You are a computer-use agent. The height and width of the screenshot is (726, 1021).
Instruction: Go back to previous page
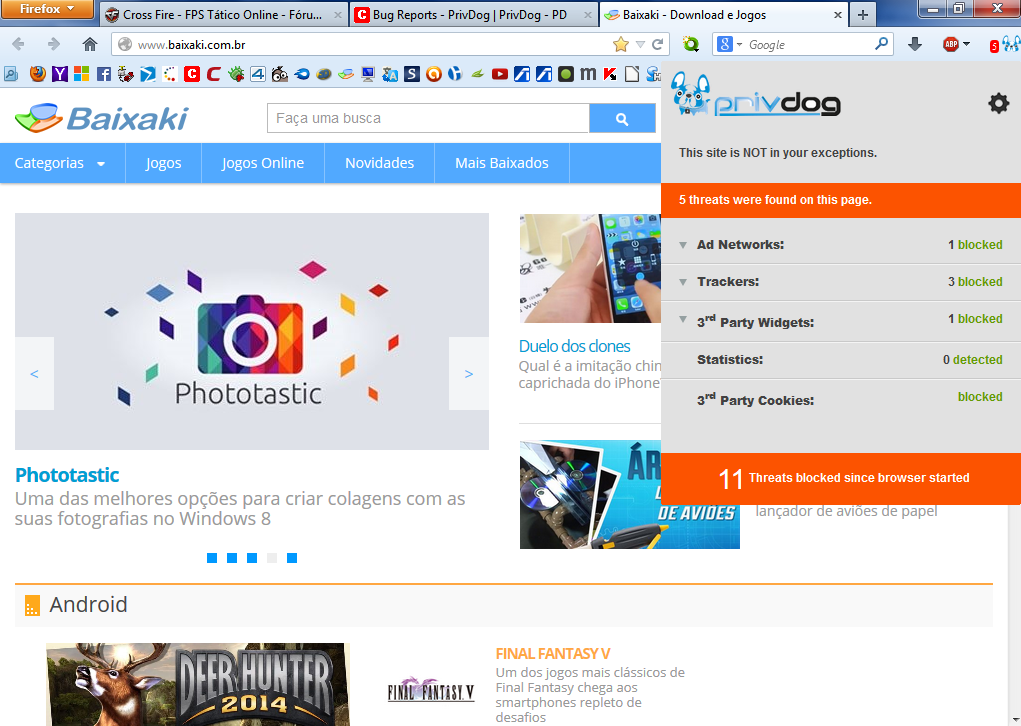pyautogui.click(x=18, y=44)
